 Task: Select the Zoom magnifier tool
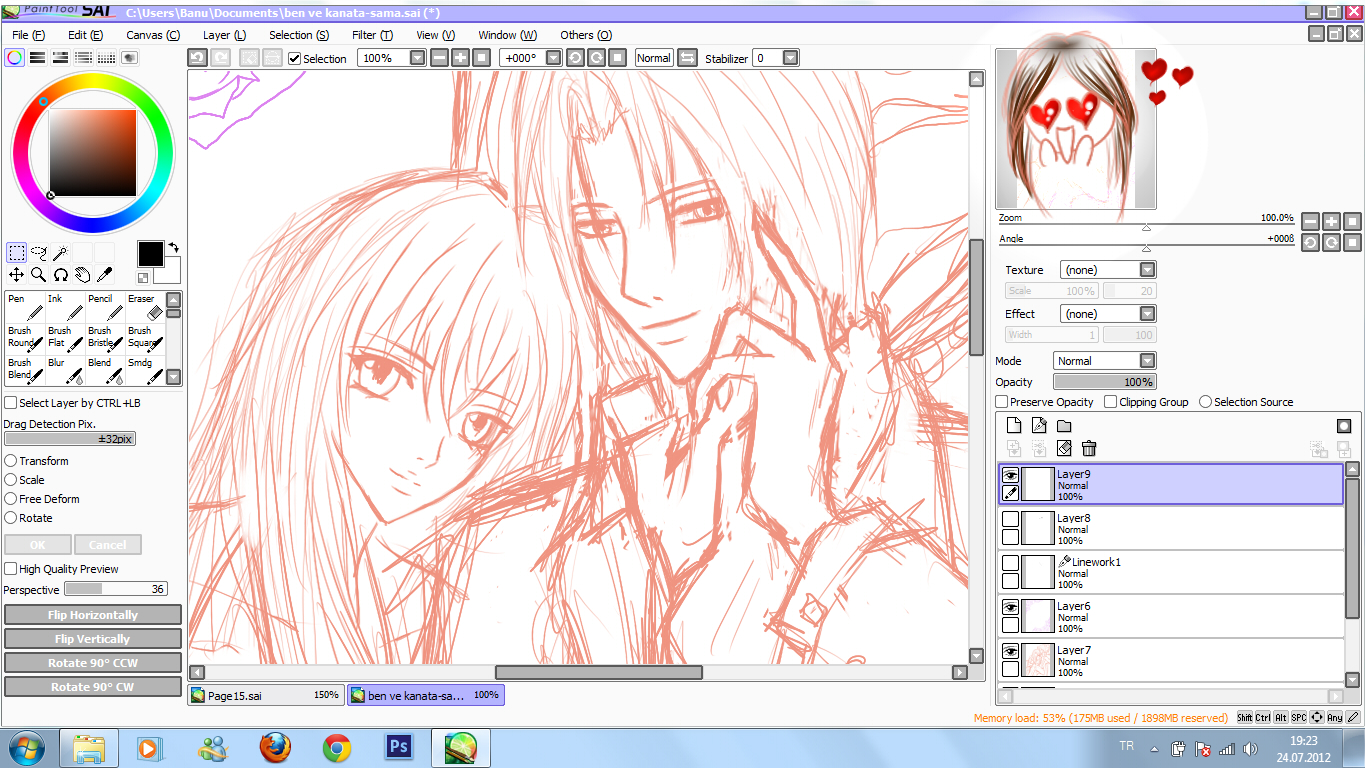pyautogui.click(x=39, y=274)
